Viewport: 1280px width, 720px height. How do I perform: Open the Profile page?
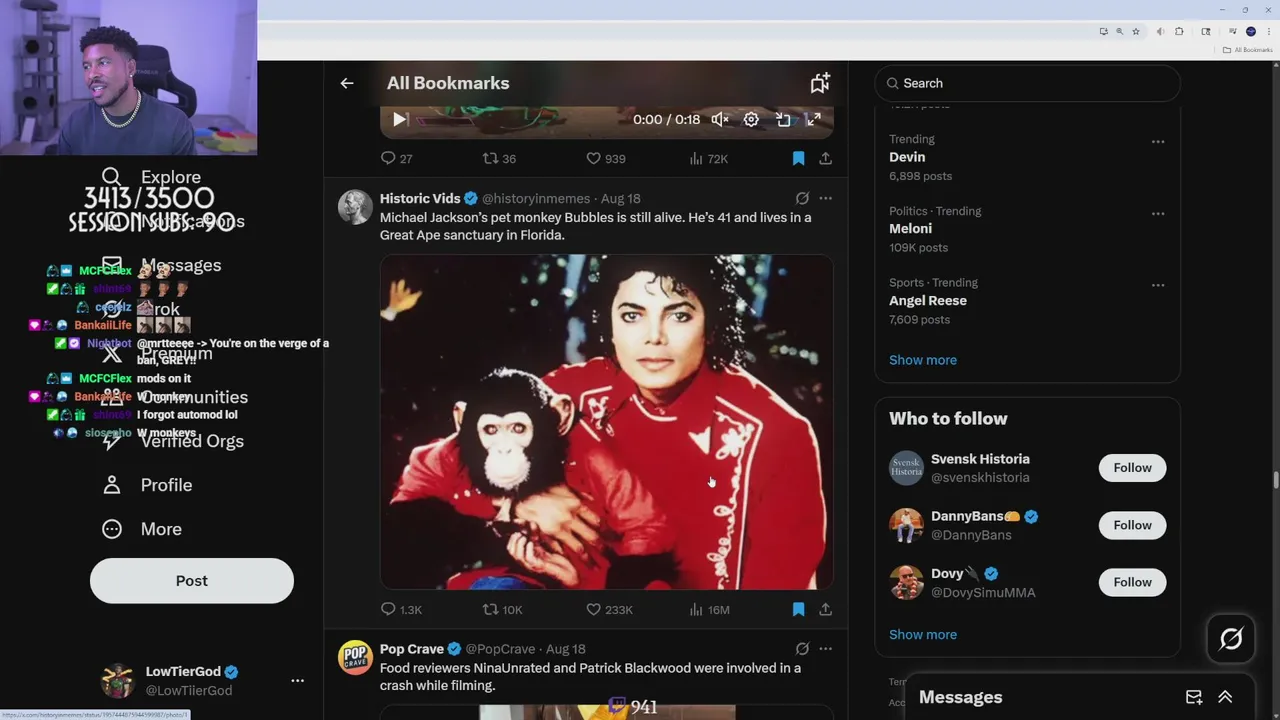coord(147,485)
